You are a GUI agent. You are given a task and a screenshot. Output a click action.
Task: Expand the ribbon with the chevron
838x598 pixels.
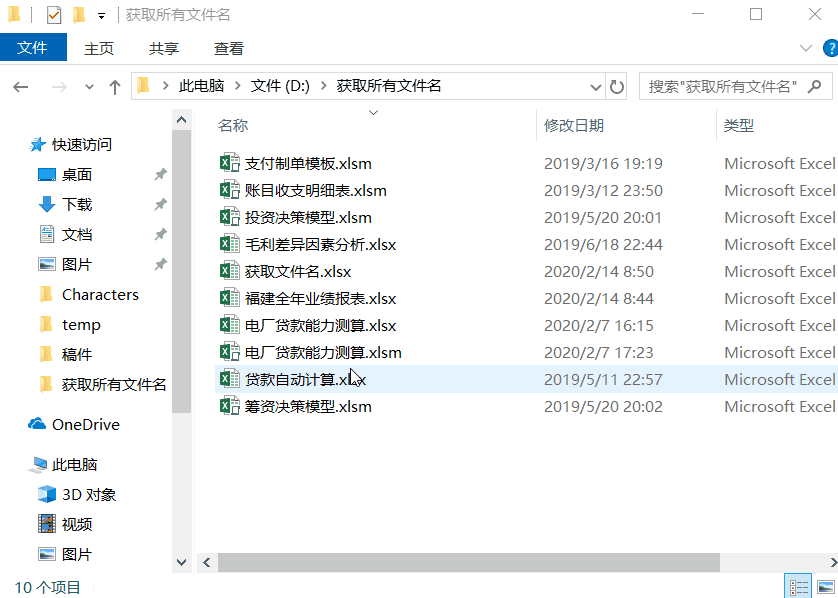point(805,49)
